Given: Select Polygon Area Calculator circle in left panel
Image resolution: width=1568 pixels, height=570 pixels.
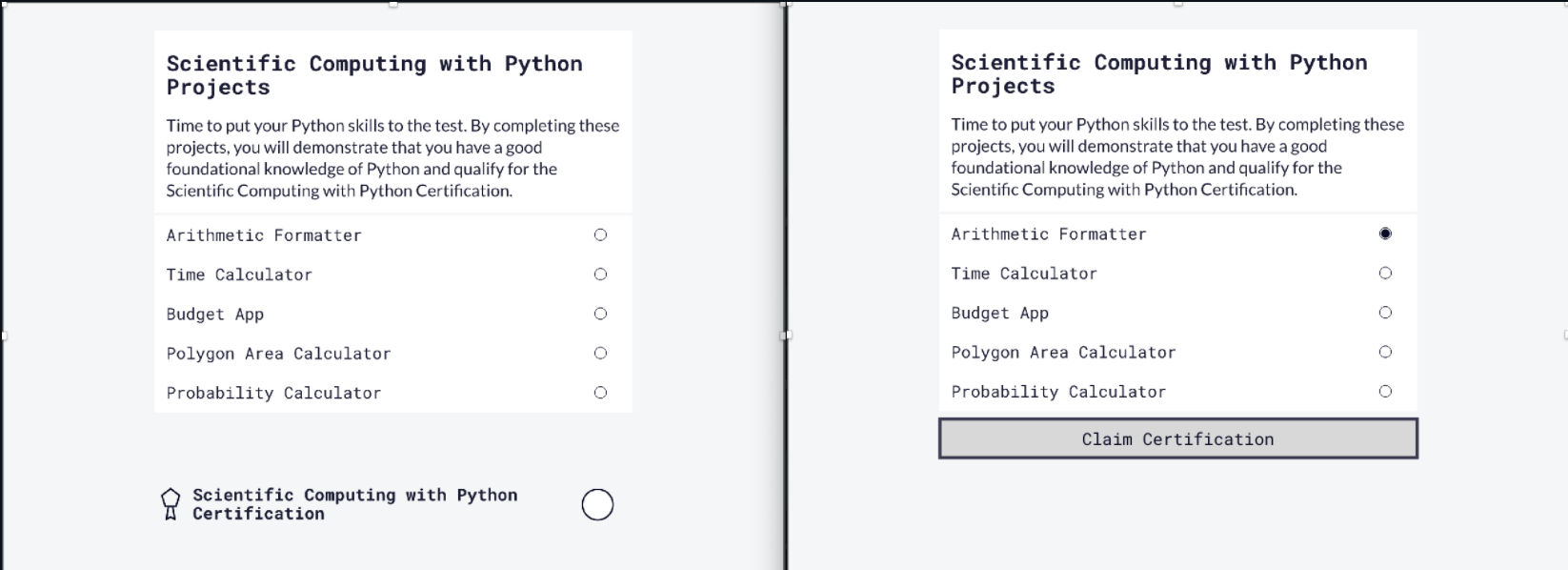Looking at the screenshot, I should tap(600, 353).
